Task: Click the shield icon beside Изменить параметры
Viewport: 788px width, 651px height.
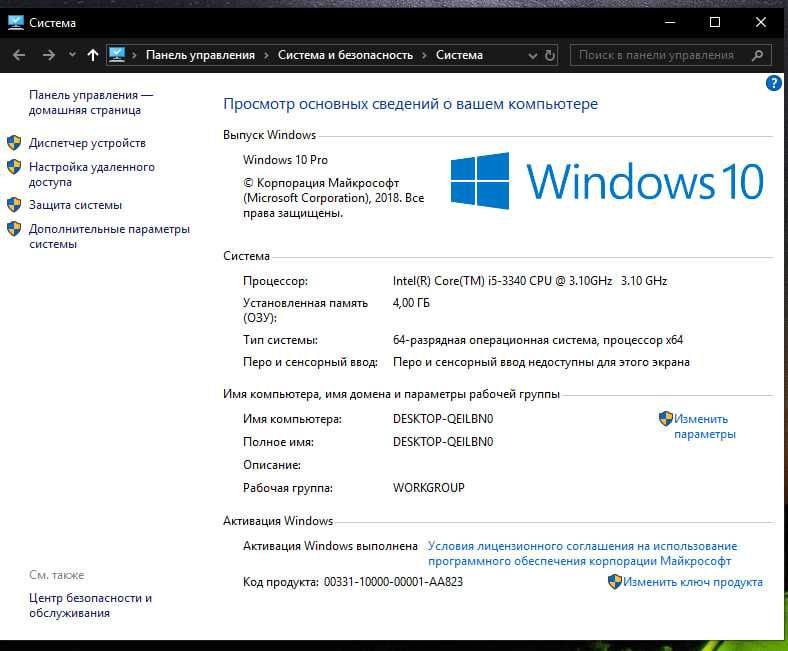Action: tap(665, 419)
